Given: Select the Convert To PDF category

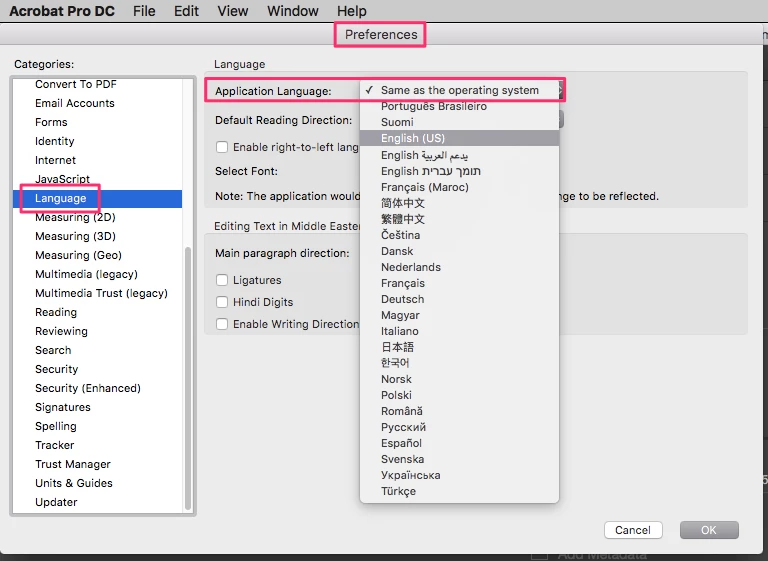Looking at the screenshot, I should 97,84.
